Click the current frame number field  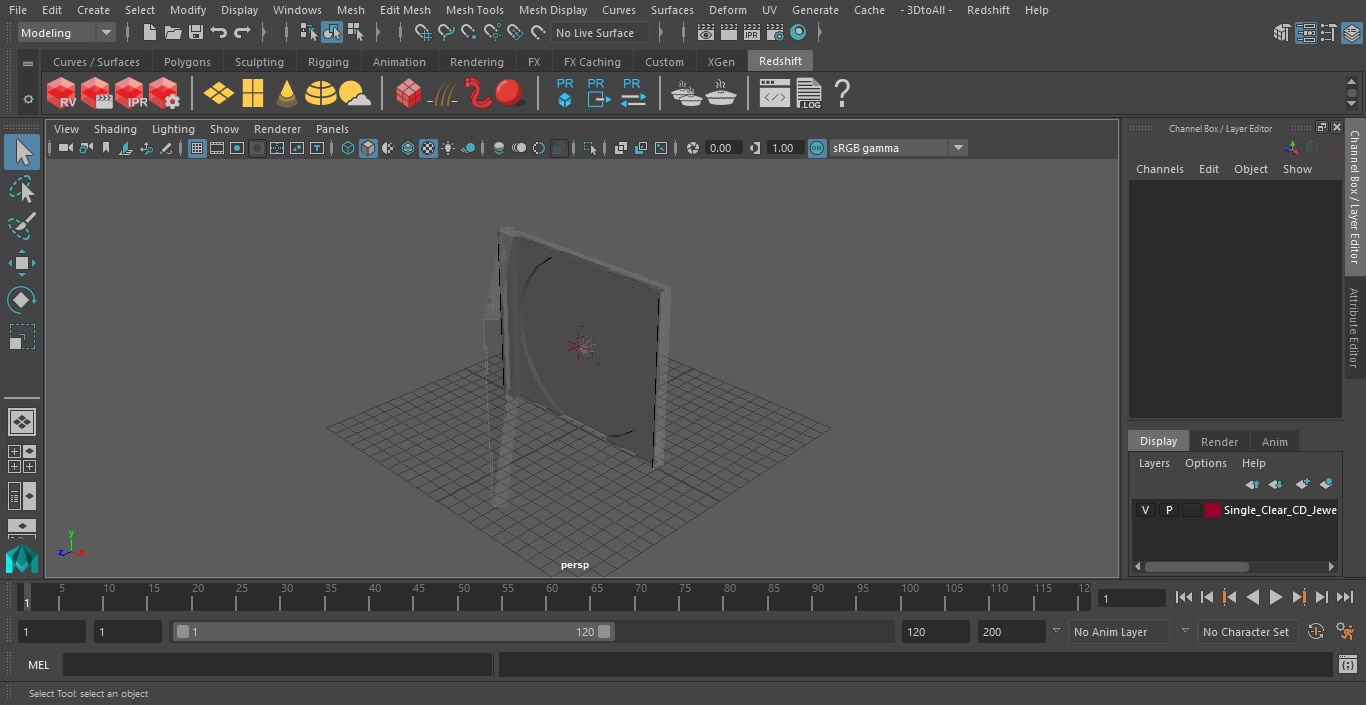pos(1131,598)
